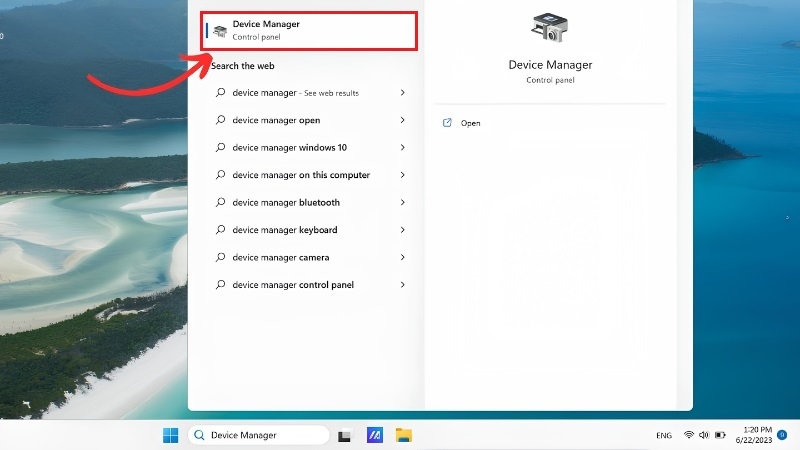Open the ENG language indicator
Image resolution: width=800 pixels, height=450 pixels.
(664, 435)
